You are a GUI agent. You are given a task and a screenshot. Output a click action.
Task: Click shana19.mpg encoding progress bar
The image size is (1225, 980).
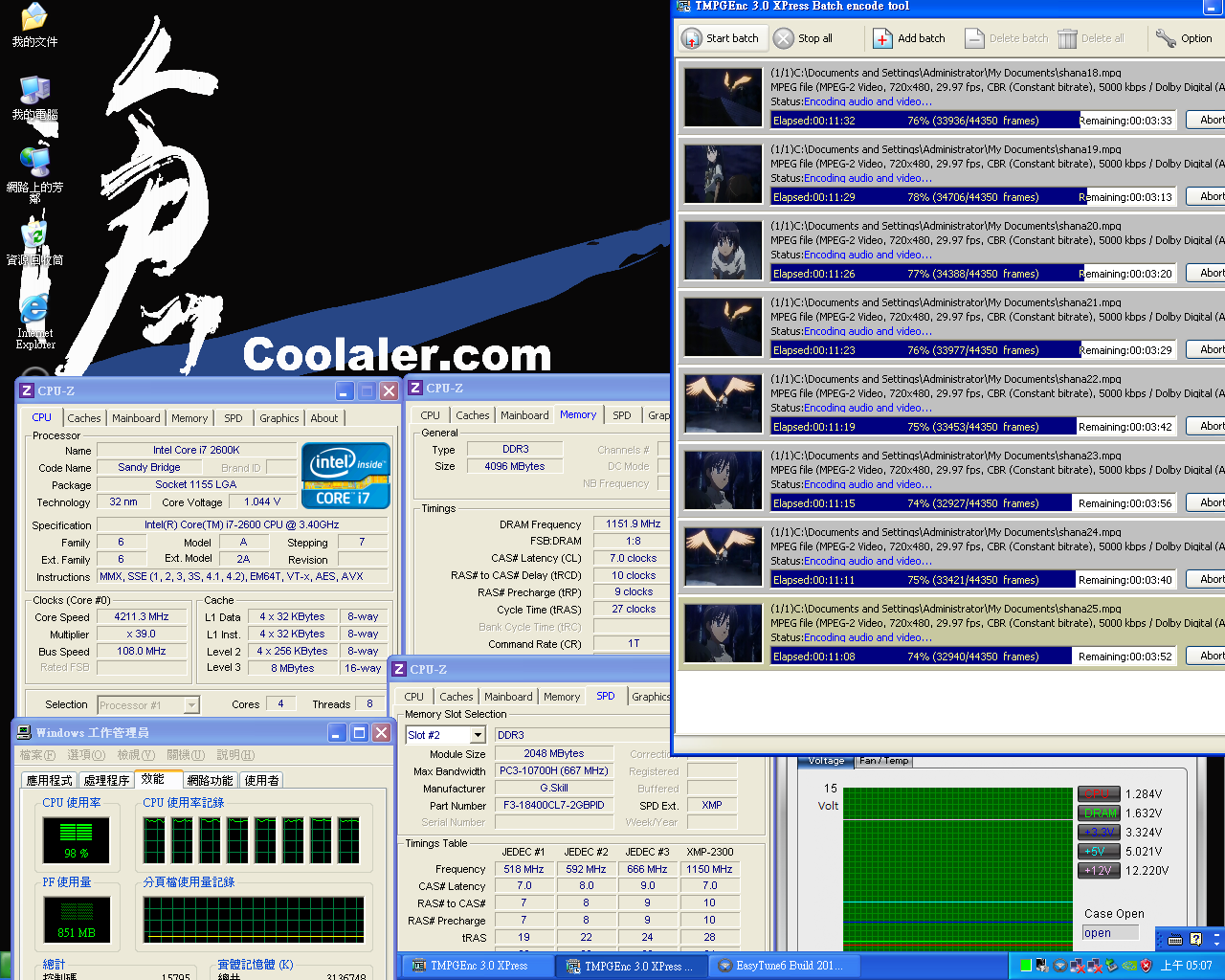973,196
